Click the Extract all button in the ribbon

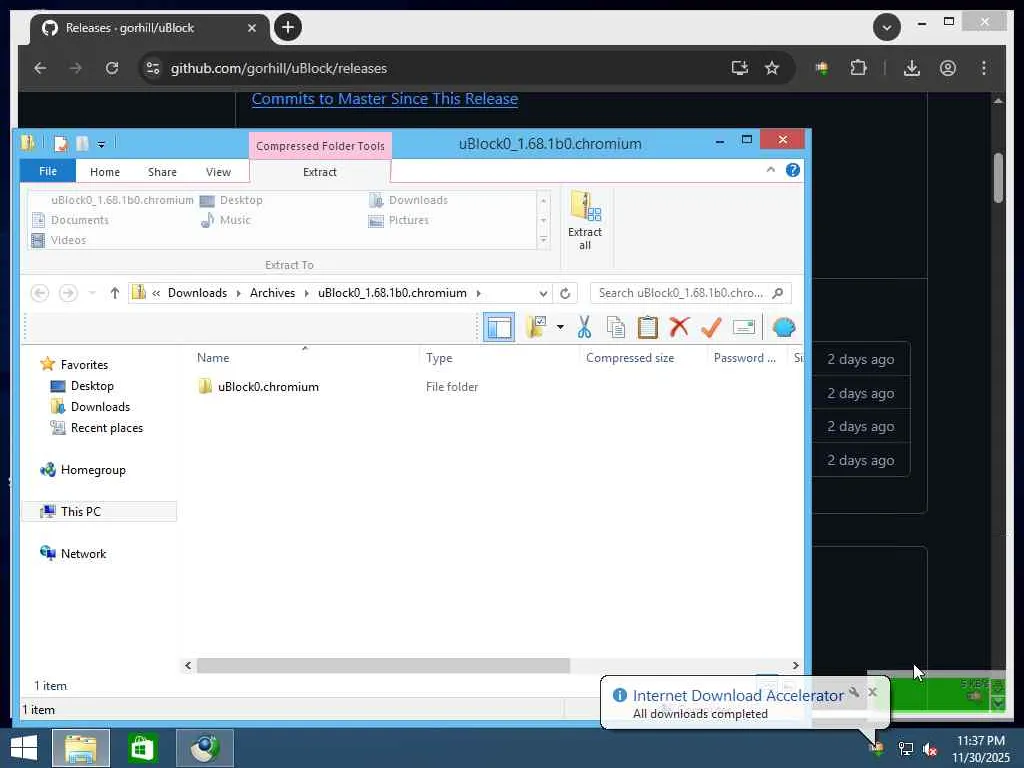coord(584,221)
